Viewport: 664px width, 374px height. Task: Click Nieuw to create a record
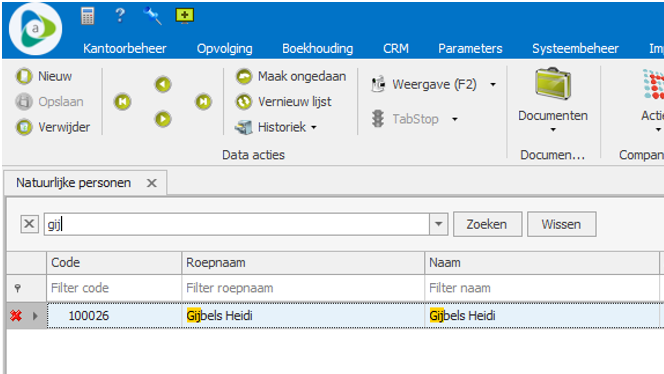coord(44,76)
